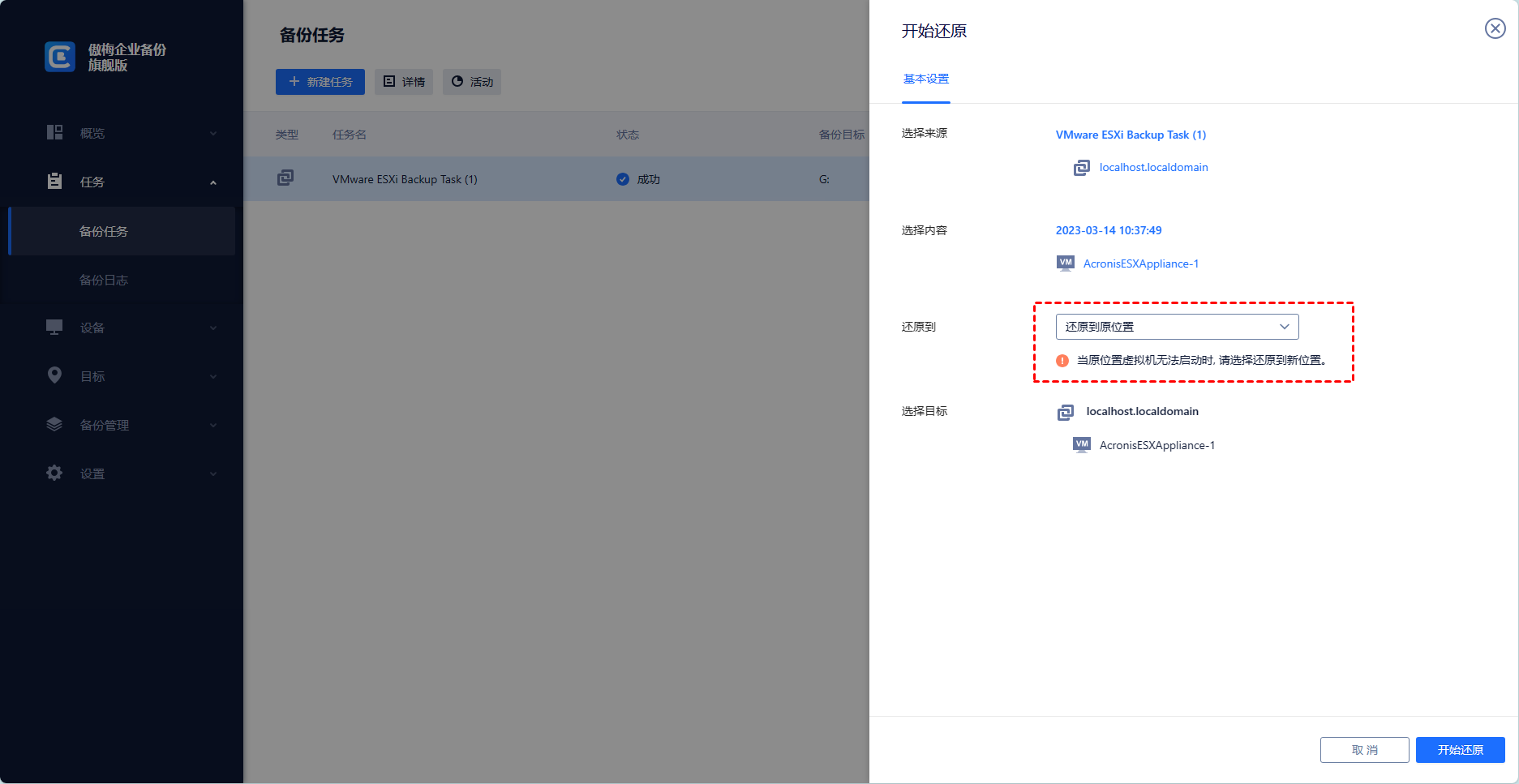Close the restore panel with X icon
The width and height of the screenshot is (1519, 784).
pos(1495,28)
